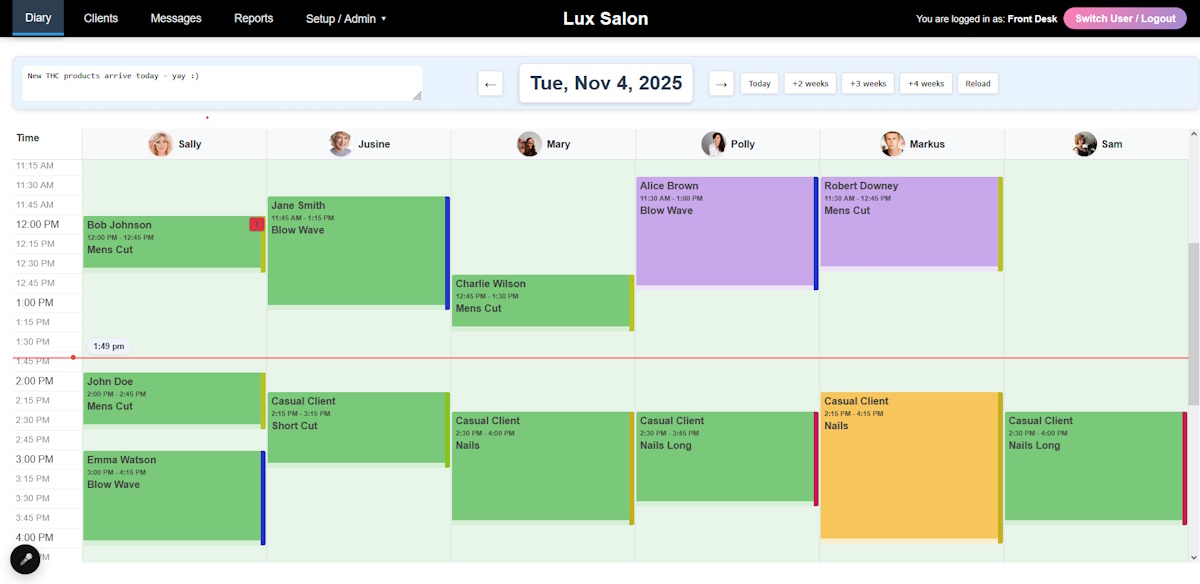1200x584 pixels.
Task: Open Alice Brown's purple Blow Wave appointment
Action: click(725, 232)
